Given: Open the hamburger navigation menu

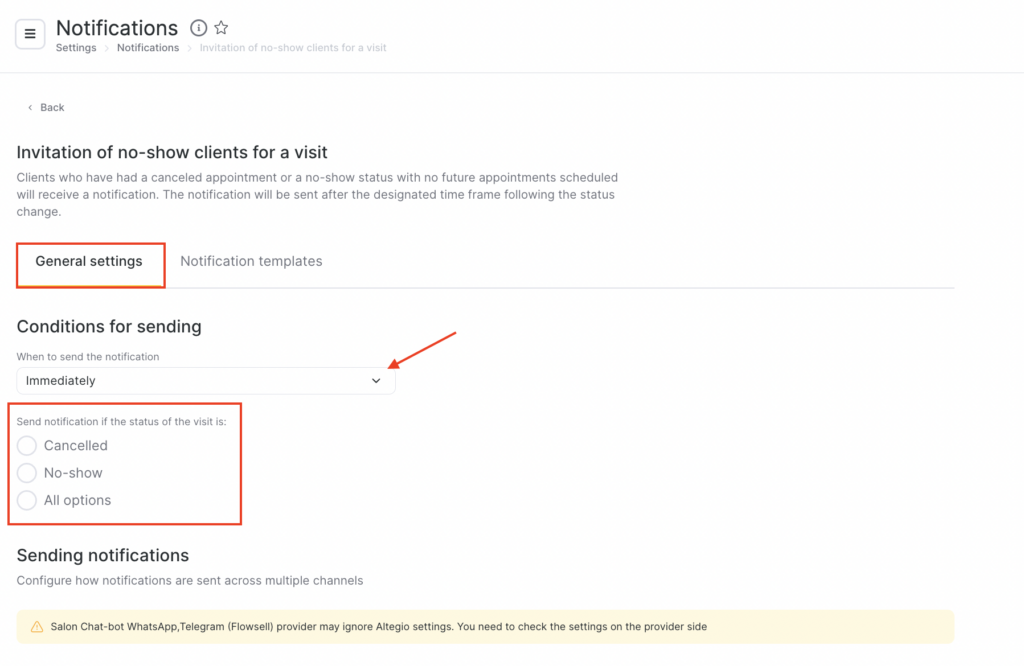Looking at the screenshot, I should click(x=30, y=34).
